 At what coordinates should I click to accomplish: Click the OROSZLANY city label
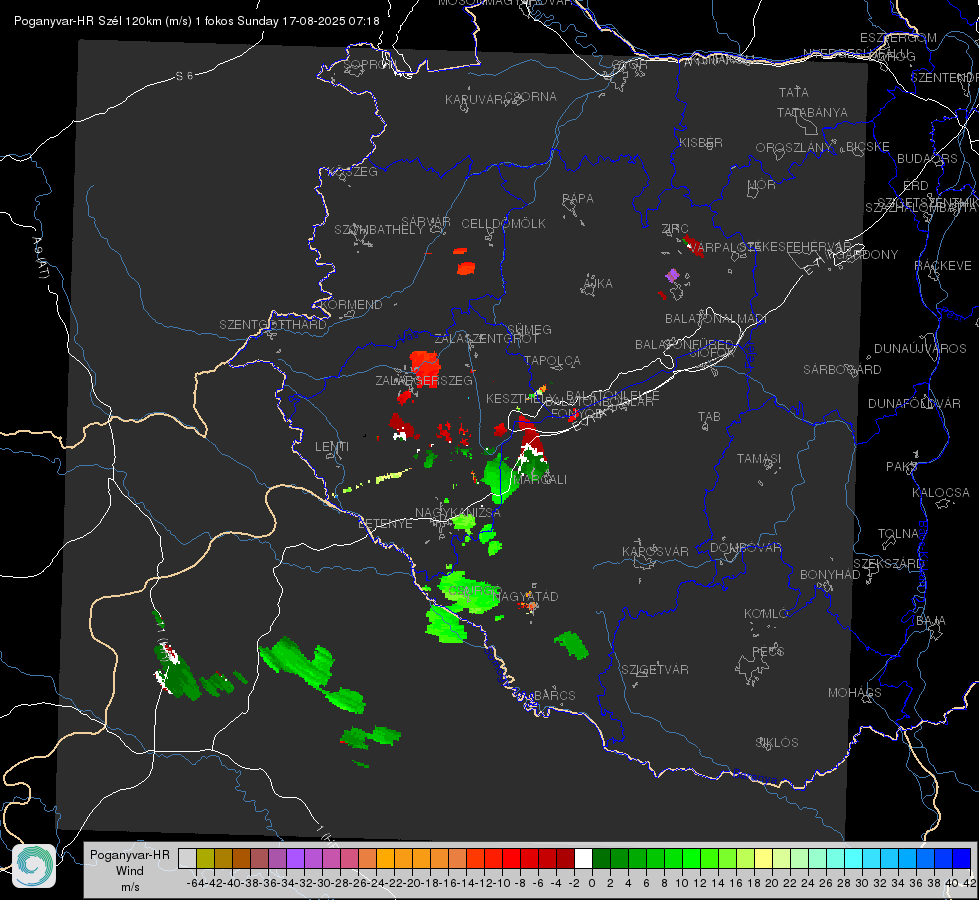coord(794,148)
